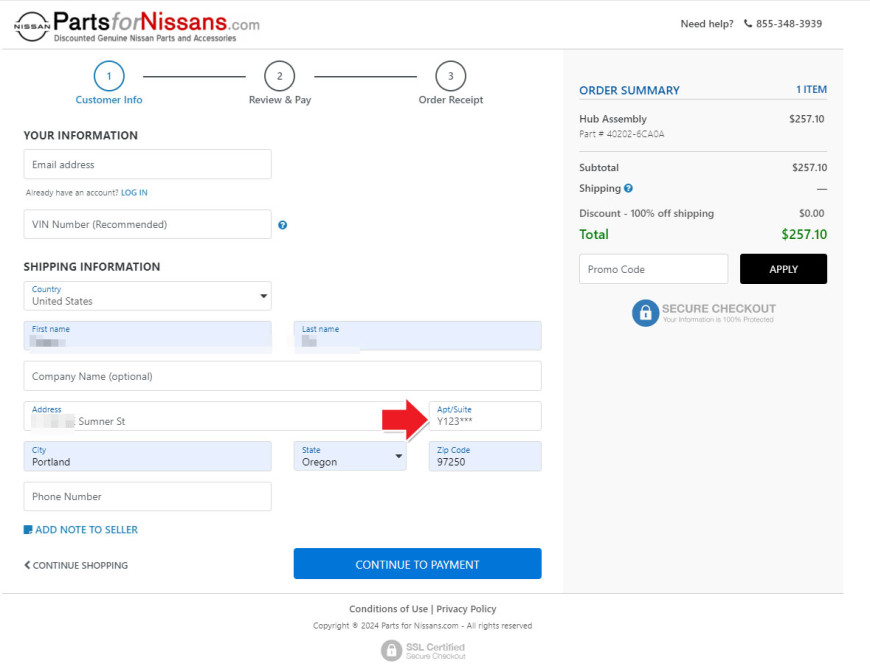870x672 pixels.
Task: Click the 'Need help?' text
Action: (707, 24)
